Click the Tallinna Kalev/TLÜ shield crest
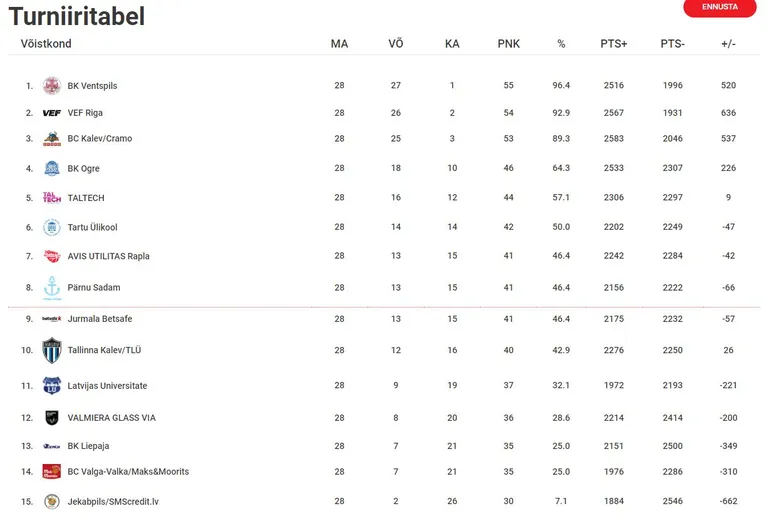 pos(51,350)
